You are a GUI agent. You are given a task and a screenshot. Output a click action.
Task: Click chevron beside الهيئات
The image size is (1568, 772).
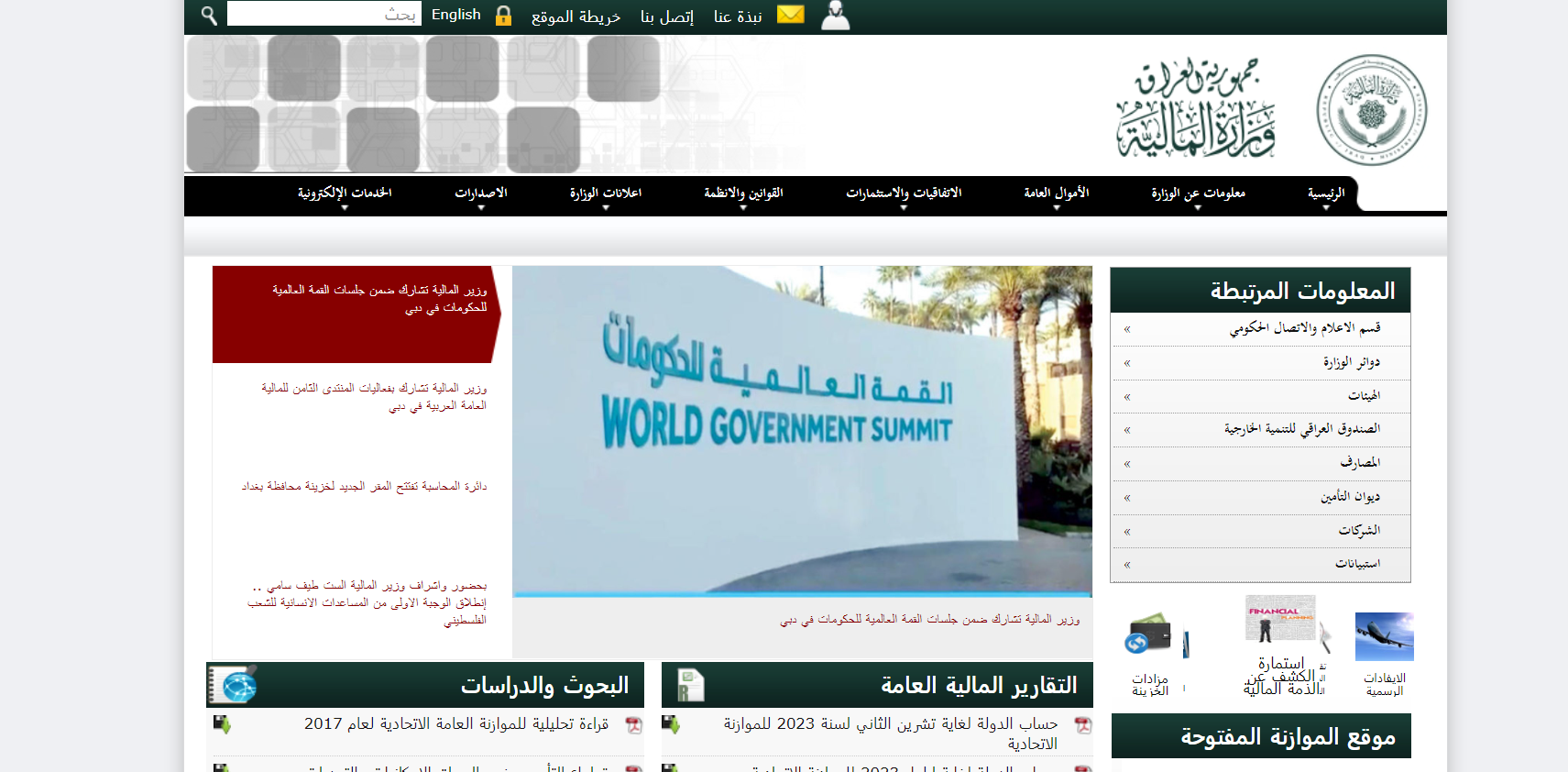(1127, 397)
